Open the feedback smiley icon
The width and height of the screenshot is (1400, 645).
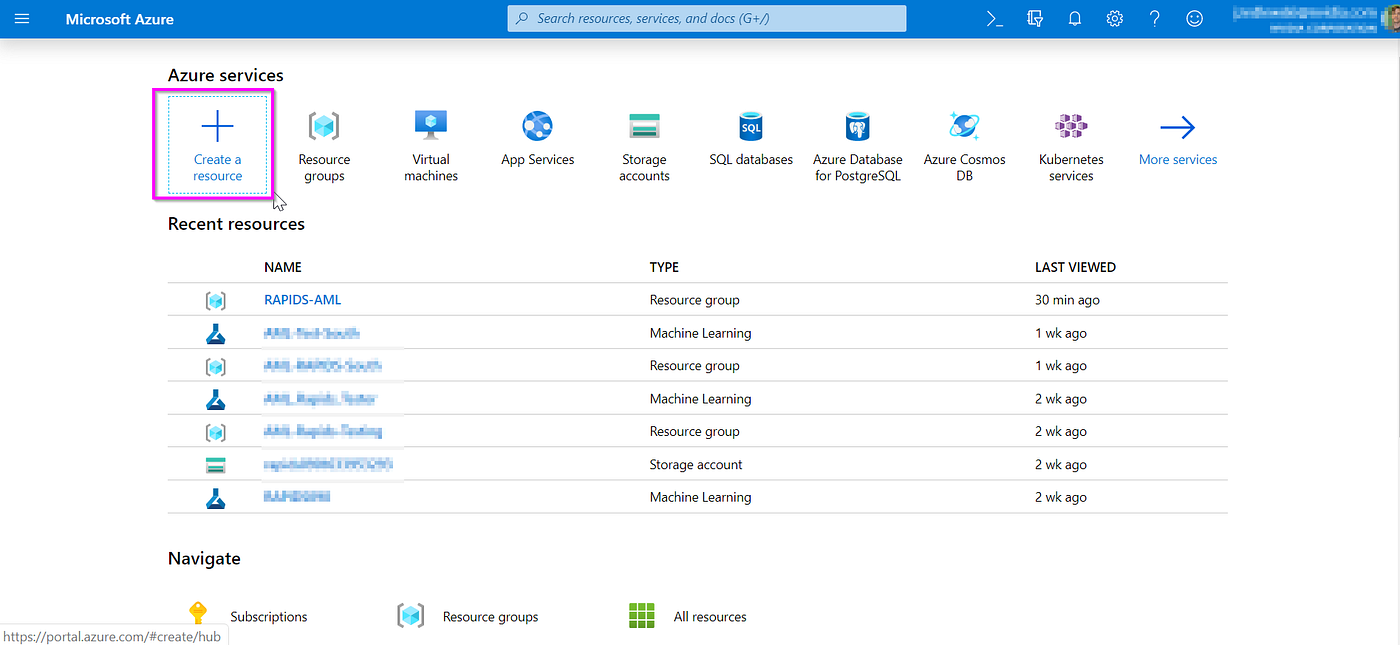(1194, 19)
